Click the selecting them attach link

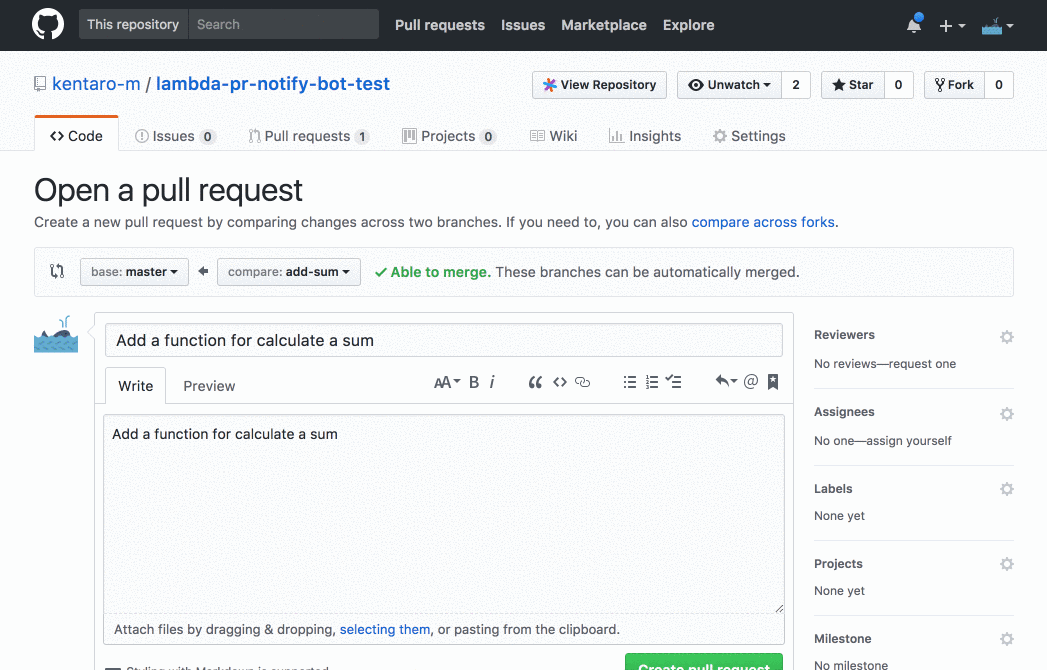[x=385, y=629]
